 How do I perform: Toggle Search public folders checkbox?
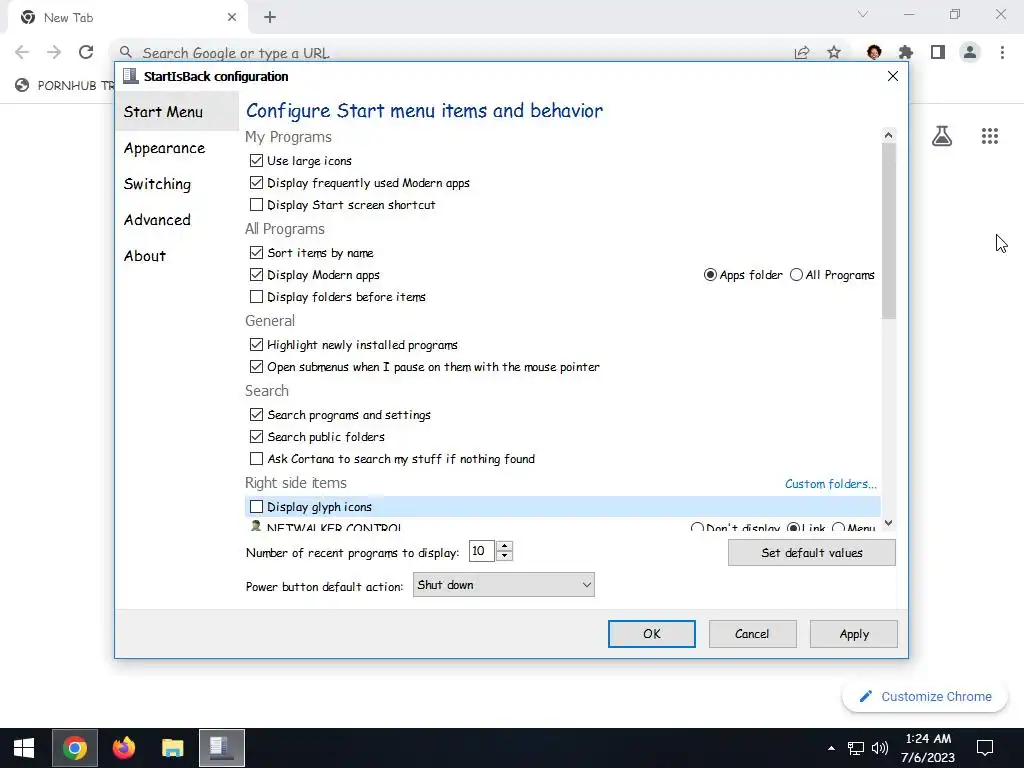click(x=257, y=437)
